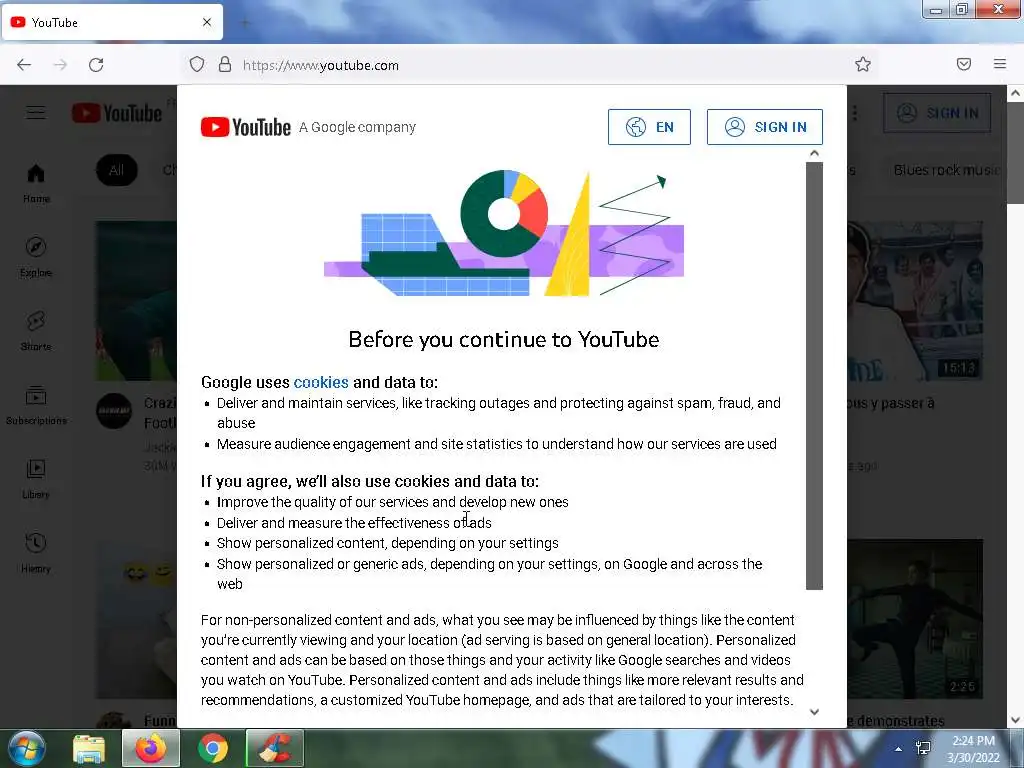Click the dialog scrollbar down arrow
Image resolution: width=1024 pixels, height=768 pixels.
814,712
